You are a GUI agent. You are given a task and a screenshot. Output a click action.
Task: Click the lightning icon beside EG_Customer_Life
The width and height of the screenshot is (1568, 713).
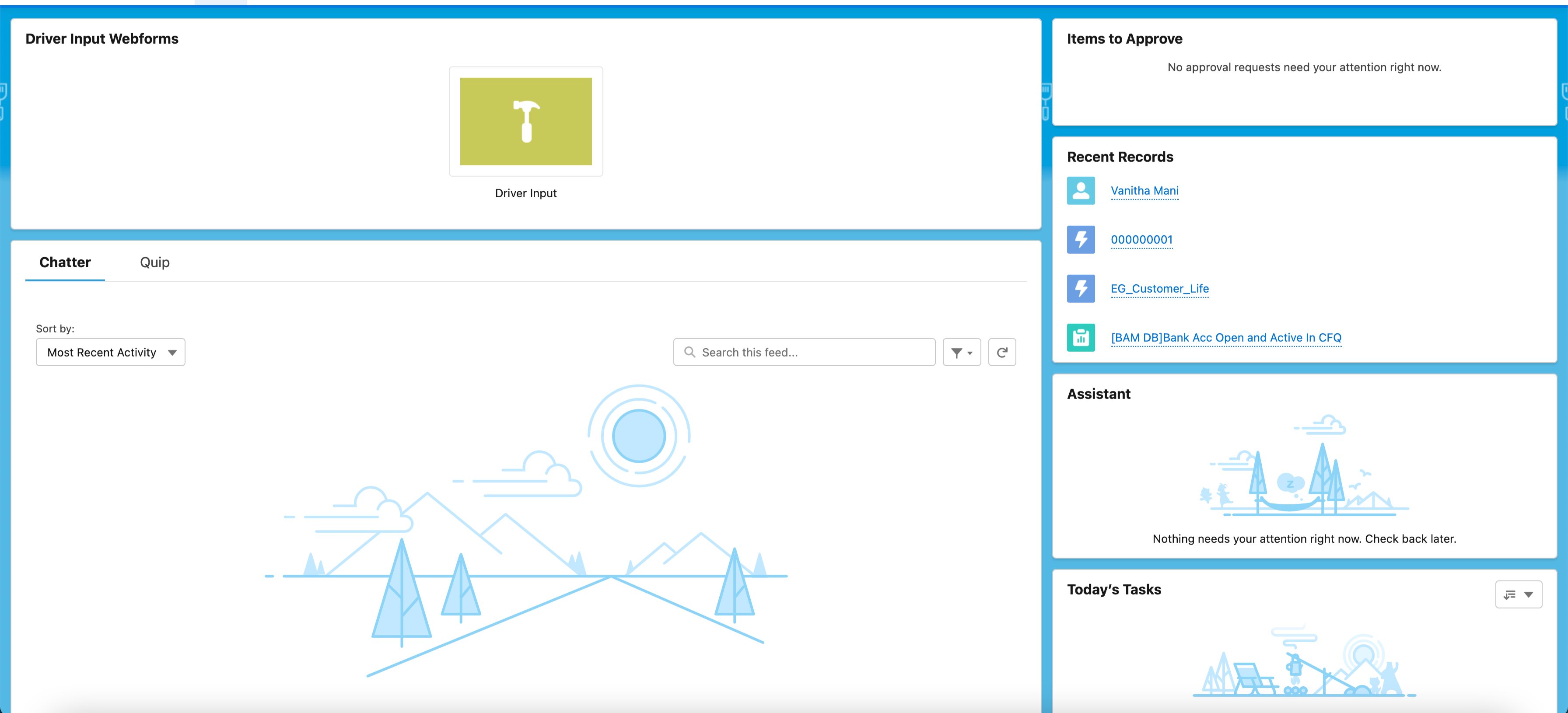[x=1081, y=288]
